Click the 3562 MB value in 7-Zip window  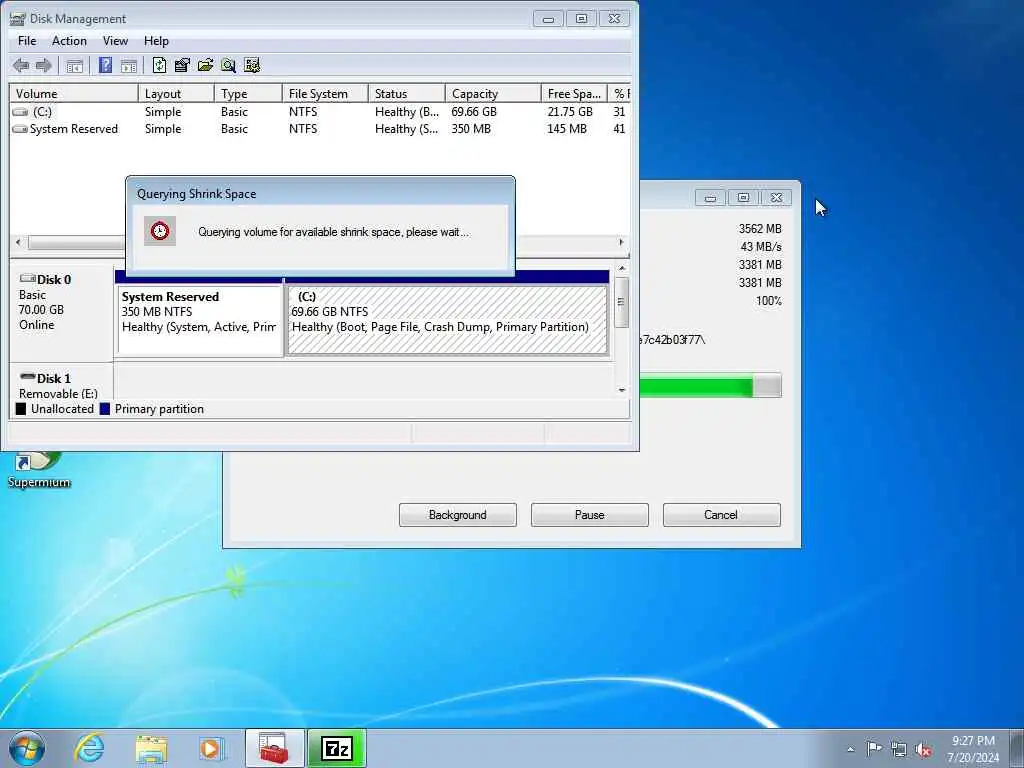[760, 229]
